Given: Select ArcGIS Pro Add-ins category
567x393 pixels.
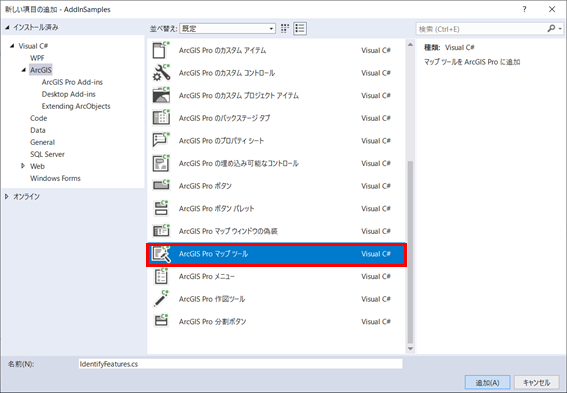Looking at the screenshot, I should [72, 82].
